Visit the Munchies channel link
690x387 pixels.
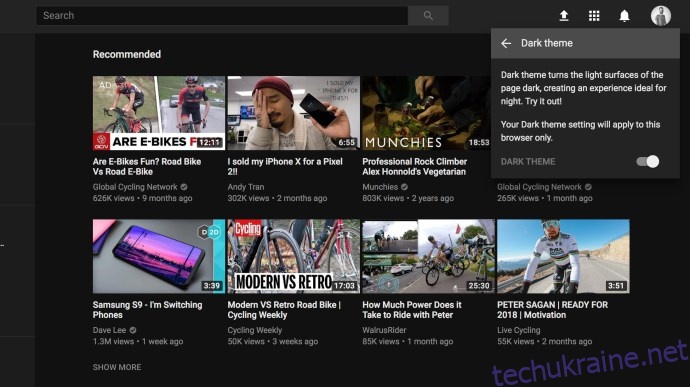pyautogui.click(x=380, y=187)
